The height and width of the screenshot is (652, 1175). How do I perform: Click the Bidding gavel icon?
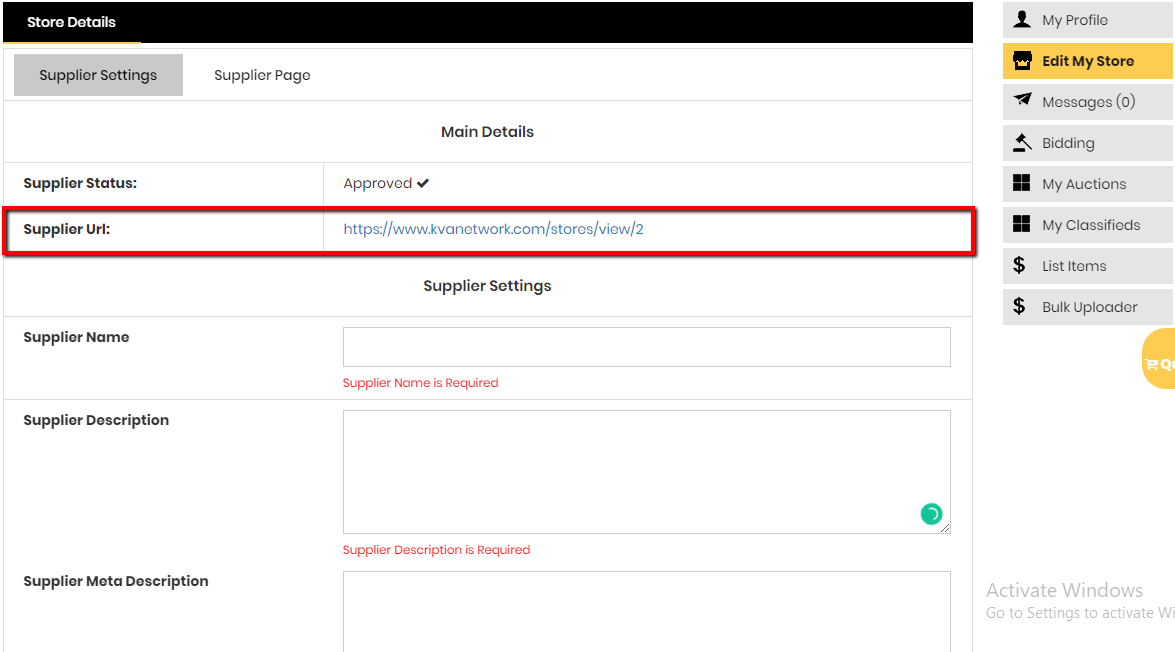(x=1022, y=142)
